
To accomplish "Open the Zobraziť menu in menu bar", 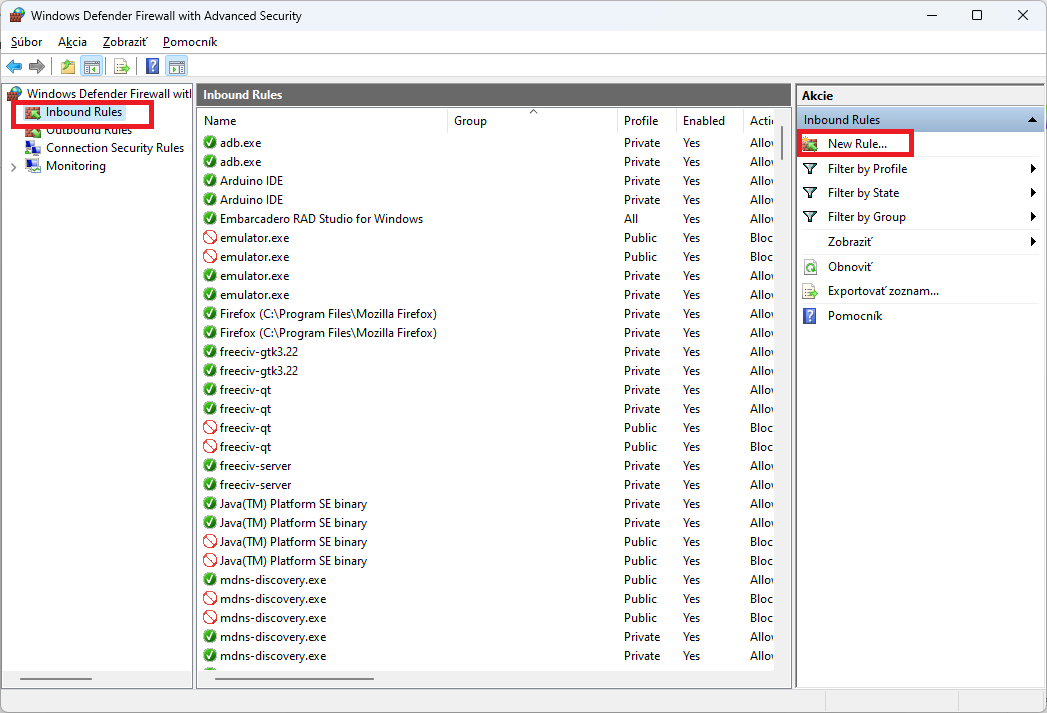I will (x=125, y=42).
